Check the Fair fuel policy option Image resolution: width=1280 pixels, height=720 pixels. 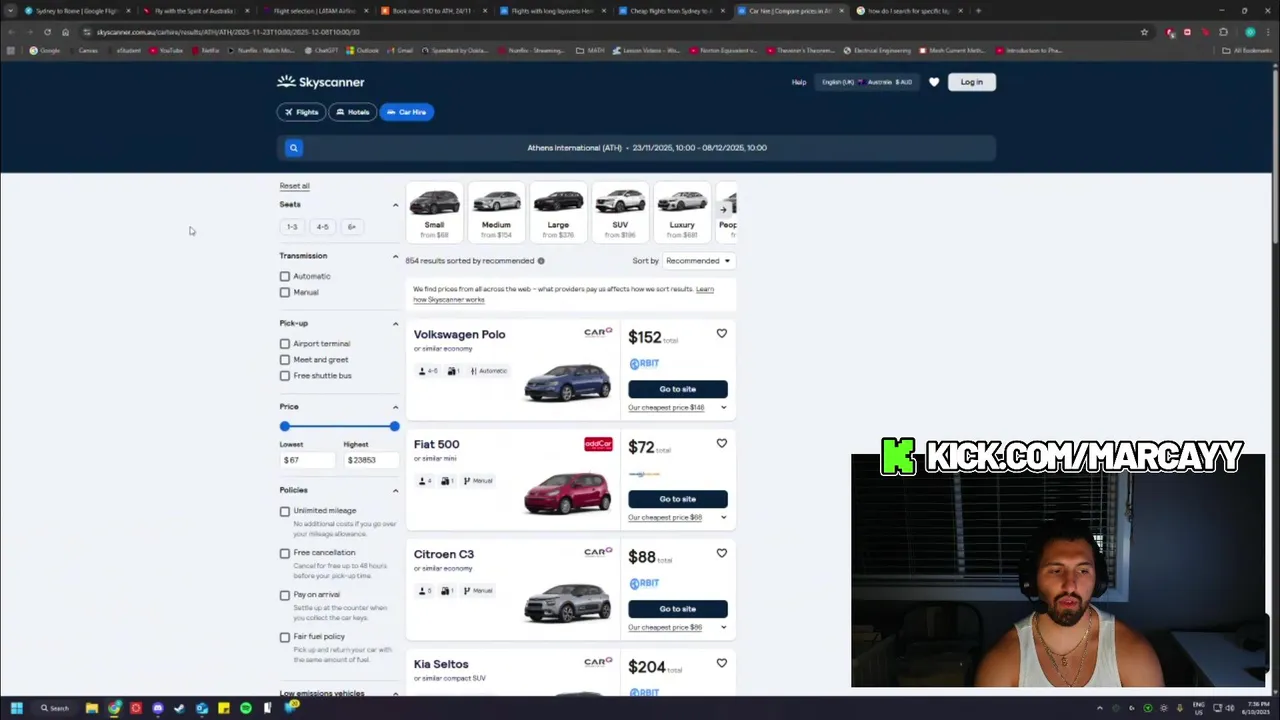pos(285,637)
